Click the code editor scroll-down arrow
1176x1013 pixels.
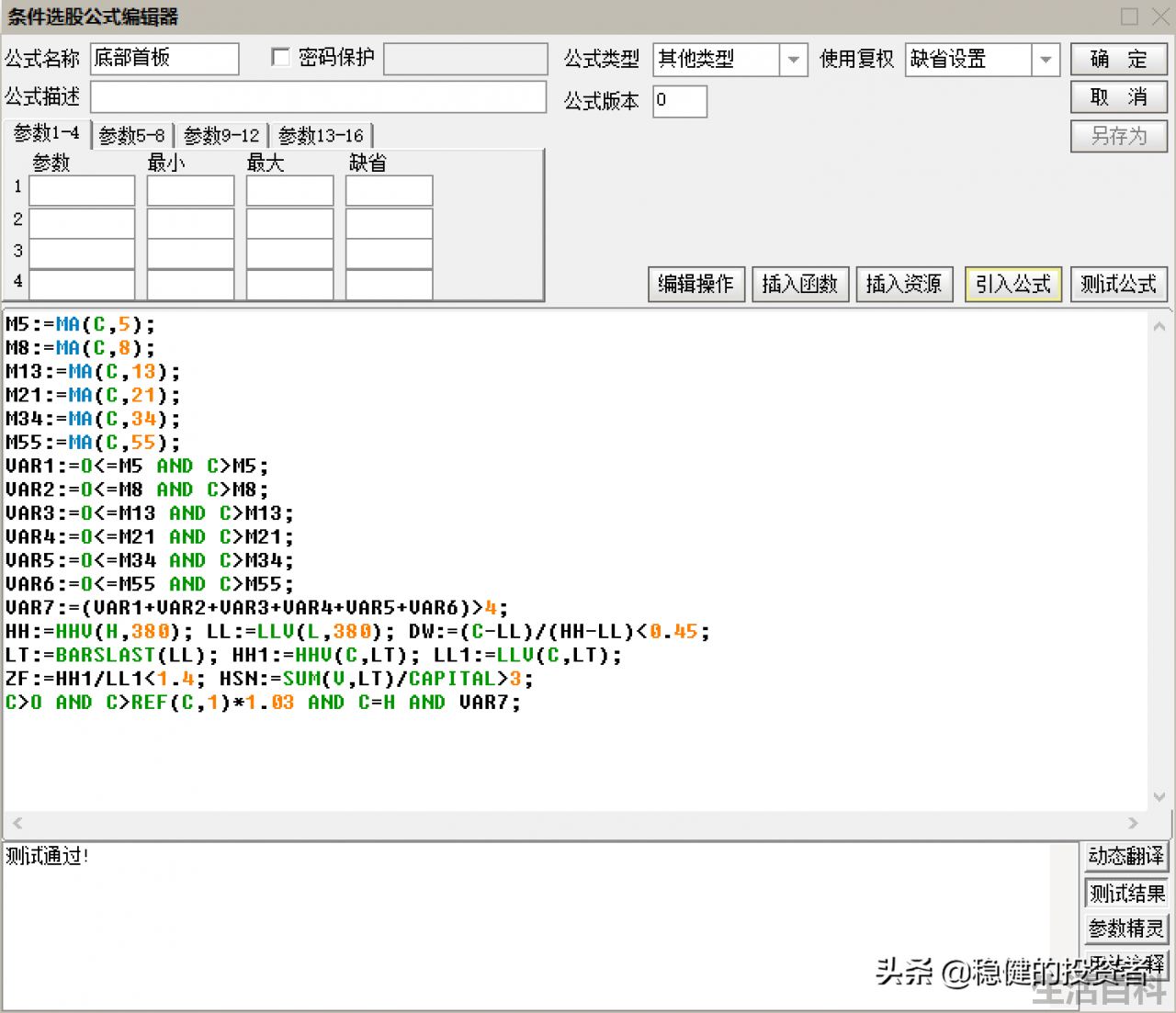(1159, 797)
